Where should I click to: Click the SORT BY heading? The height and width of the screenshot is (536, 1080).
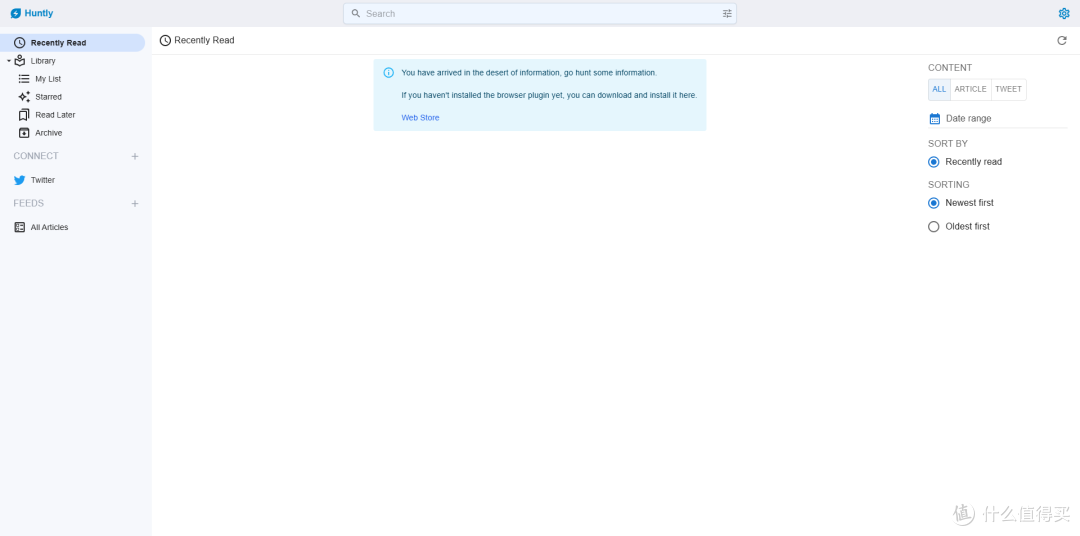pyautogui.click(x=948, y=144)
